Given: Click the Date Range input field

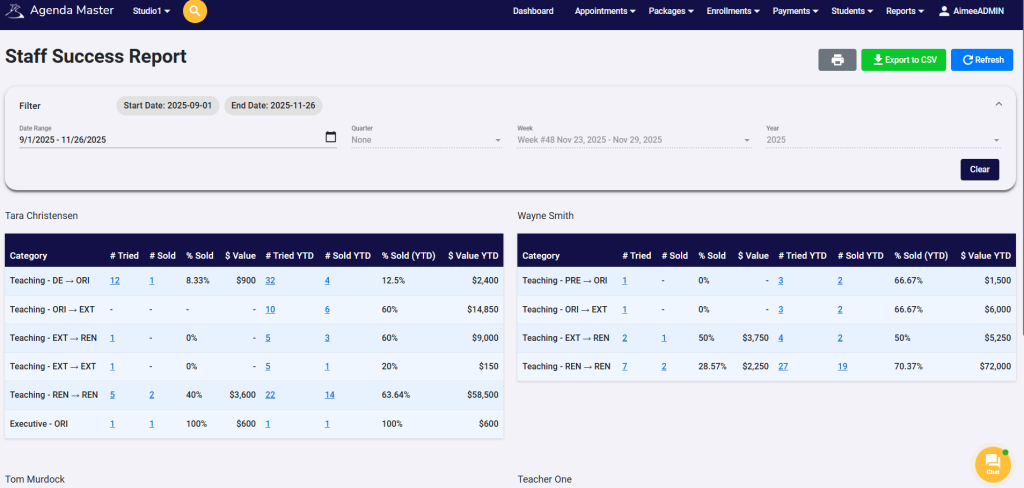Looking at the screenshot, I should point(170,140).
